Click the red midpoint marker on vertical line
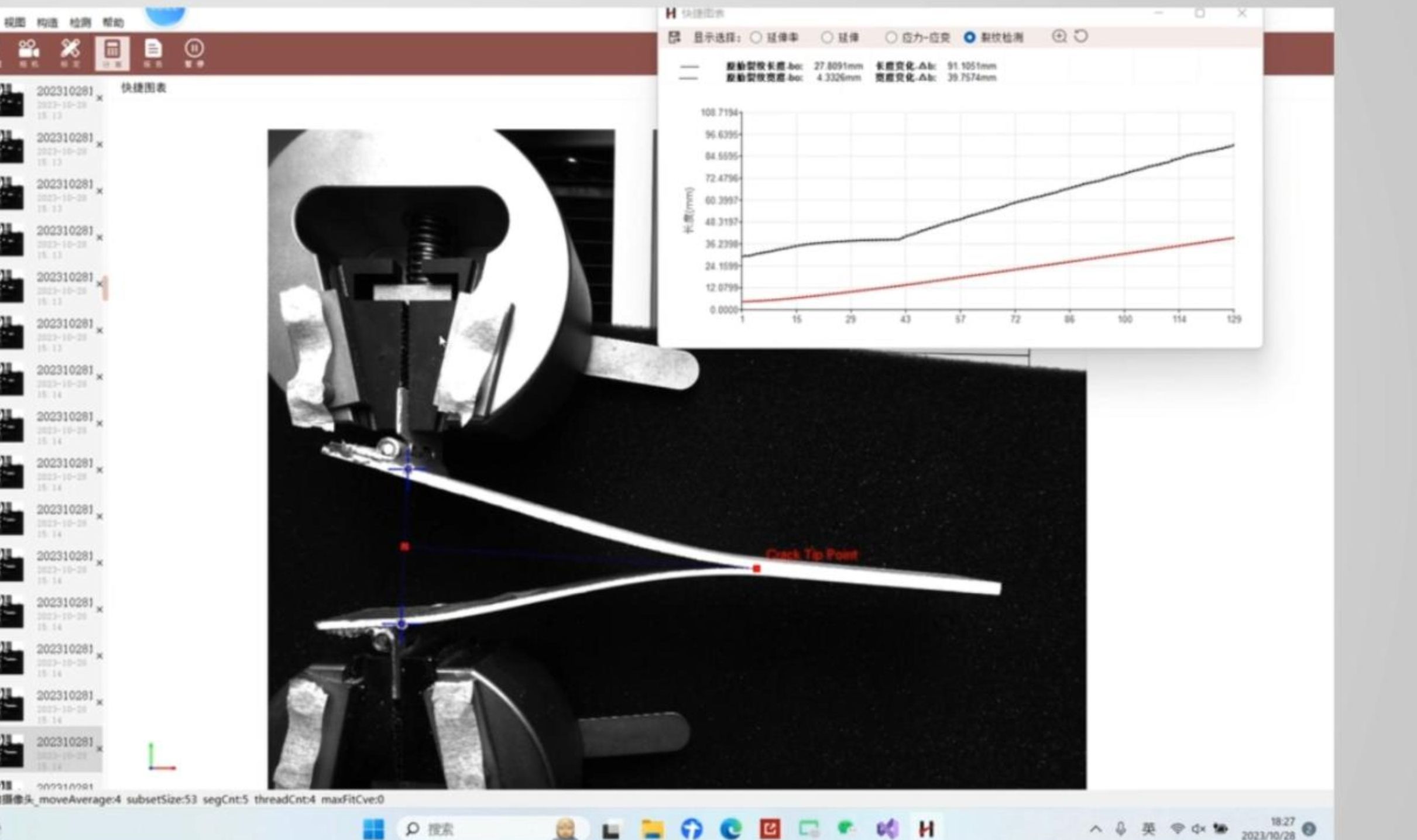Viewport: 1417px width, 840px height. [404, 546]
